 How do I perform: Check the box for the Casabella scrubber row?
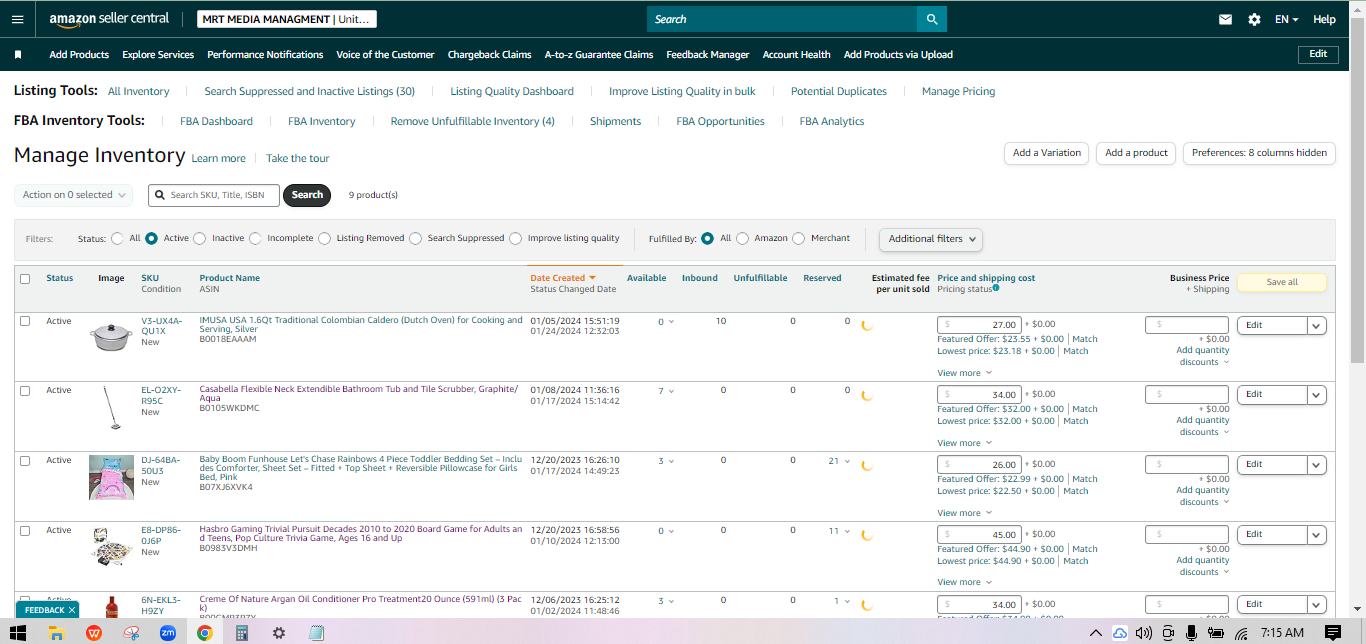pyautogui.click(x=25, y=391)
